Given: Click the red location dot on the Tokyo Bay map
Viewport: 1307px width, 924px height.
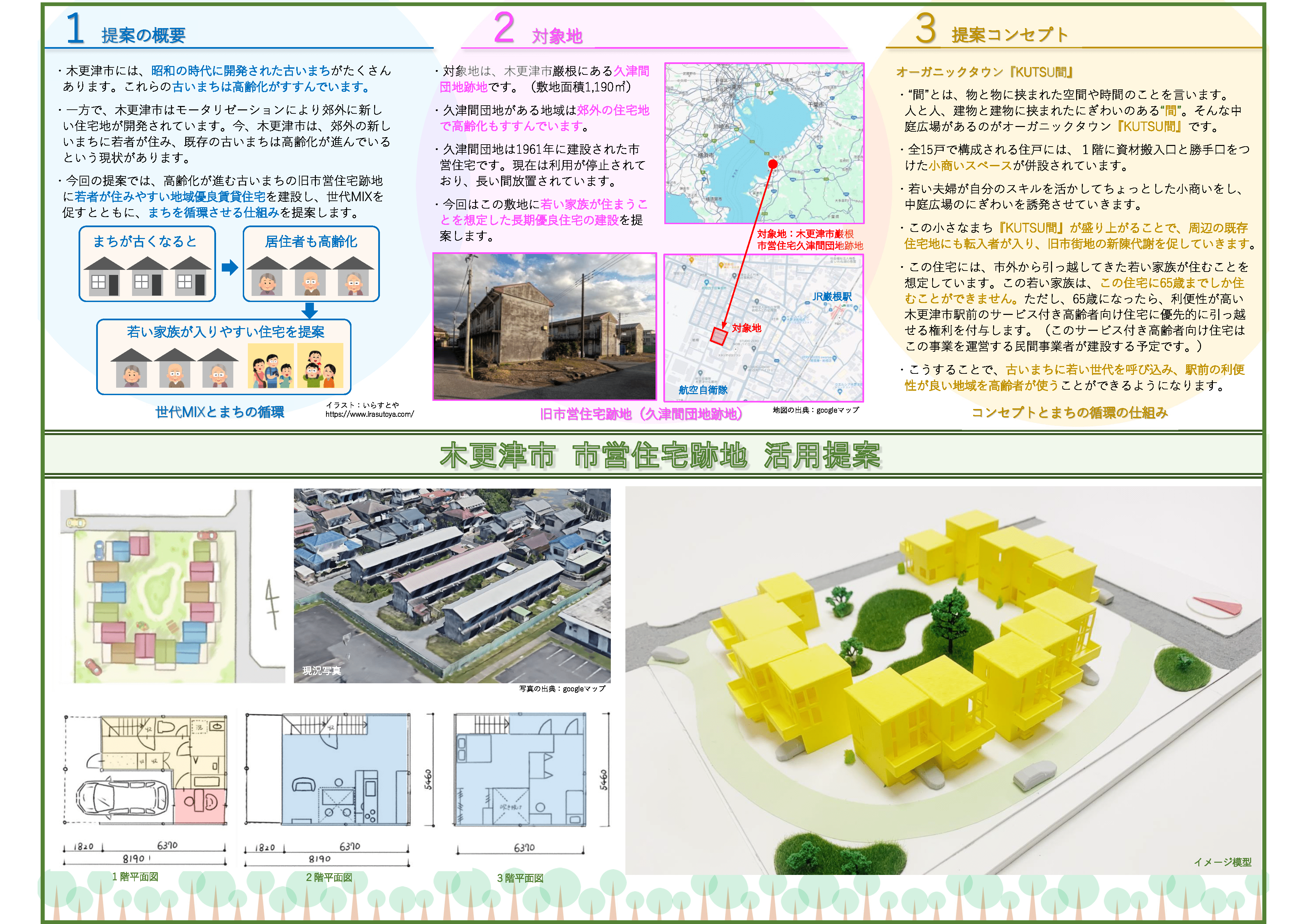Looking at the screenshot, I should point(772,164).
